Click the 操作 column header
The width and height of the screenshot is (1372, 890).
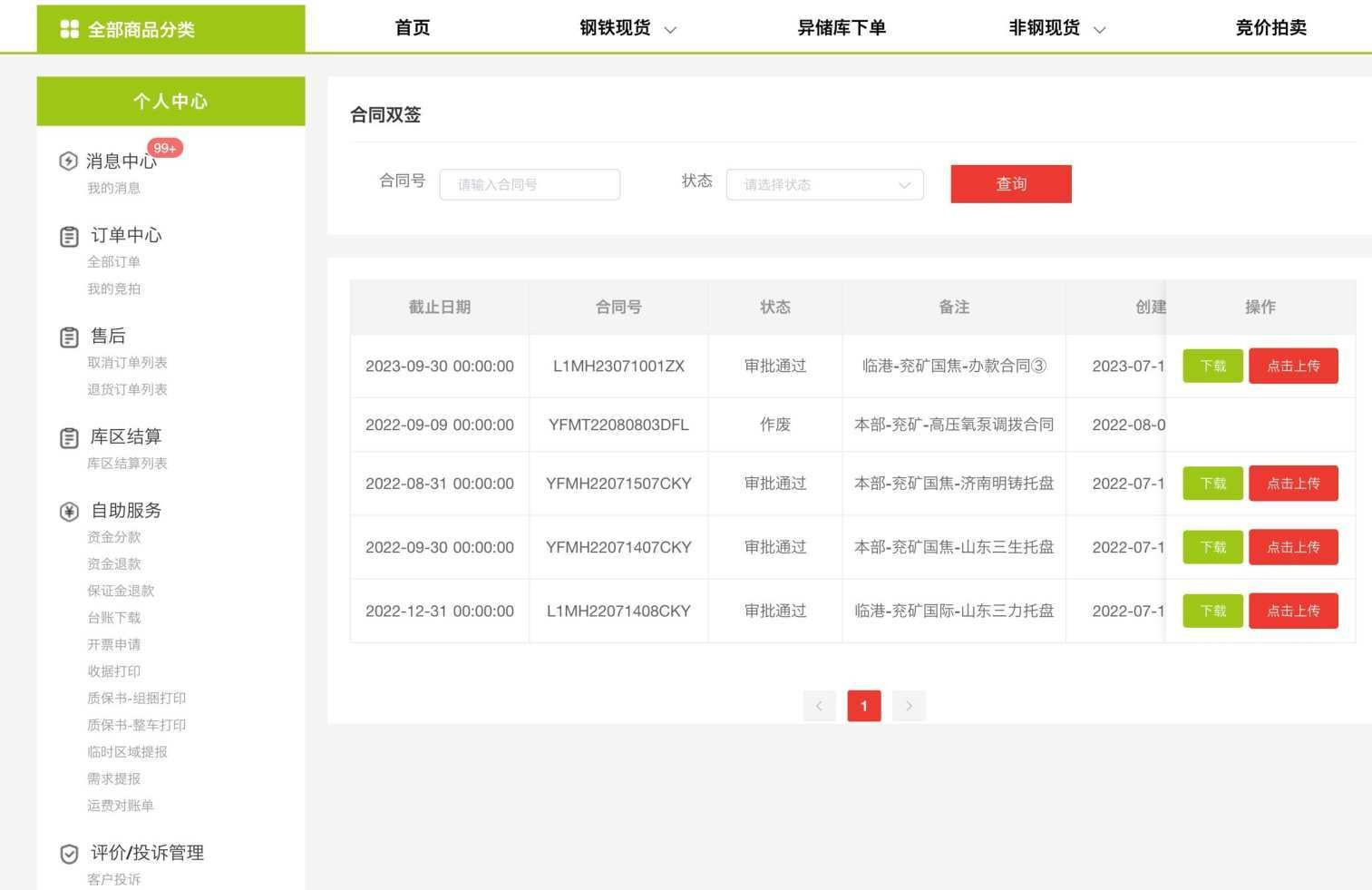click(x=1260, y=308)
